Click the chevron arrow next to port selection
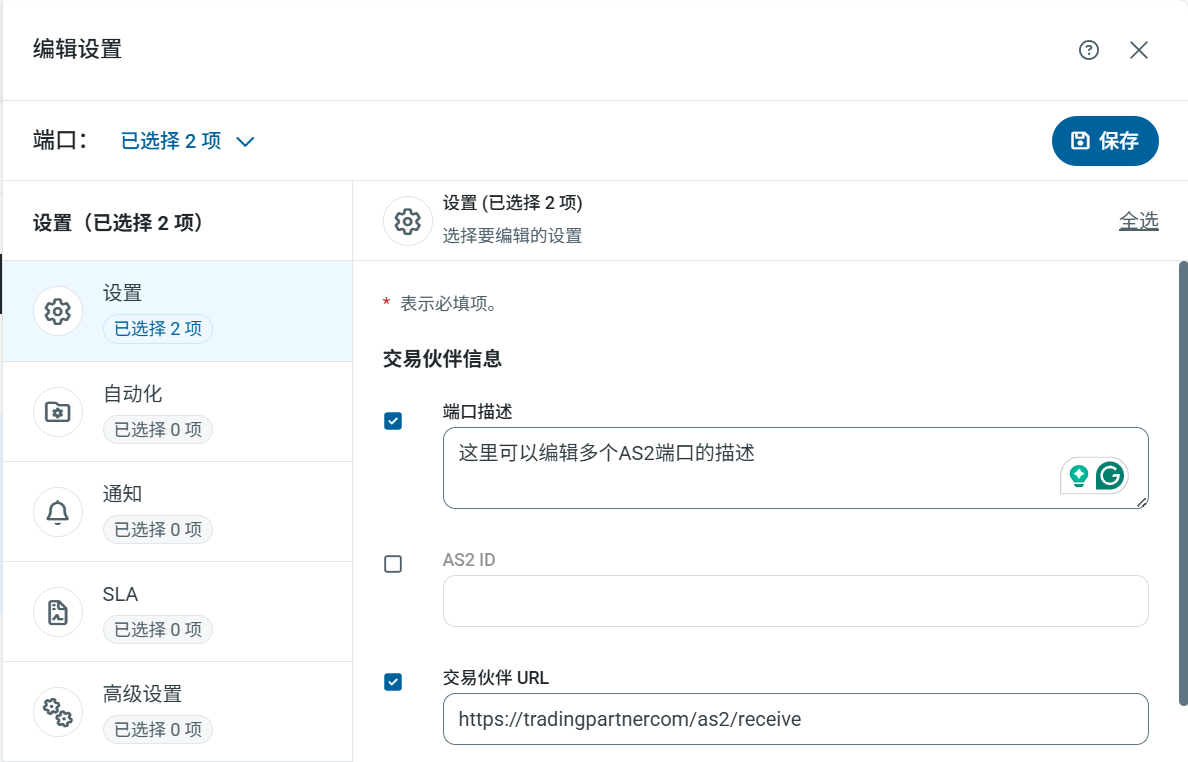This screenshot has height=762, width=1188. tap(245, 142)
